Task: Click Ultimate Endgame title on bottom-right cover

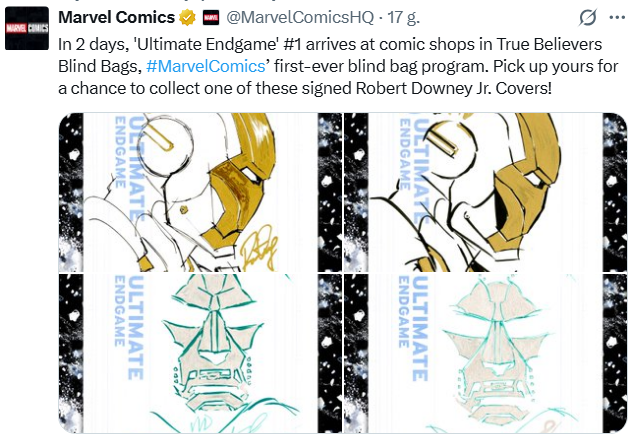Action: (x=413, y=328)
